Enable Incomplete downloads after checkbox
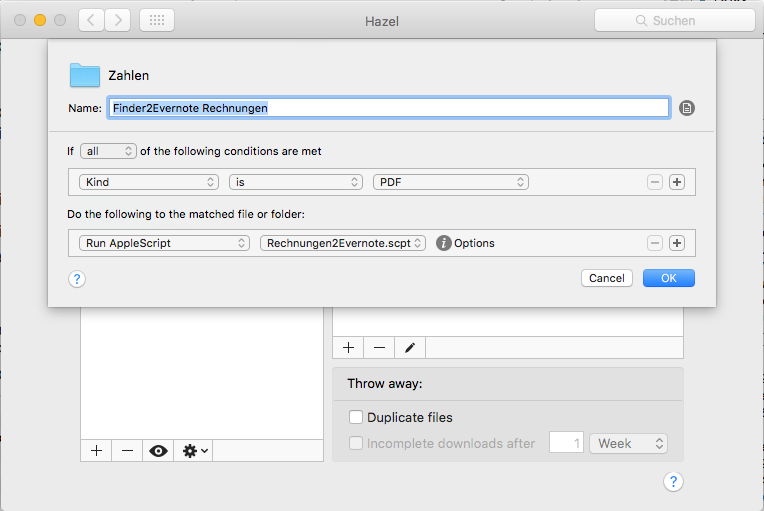This screenshot has width=764, height=511. 355,443
